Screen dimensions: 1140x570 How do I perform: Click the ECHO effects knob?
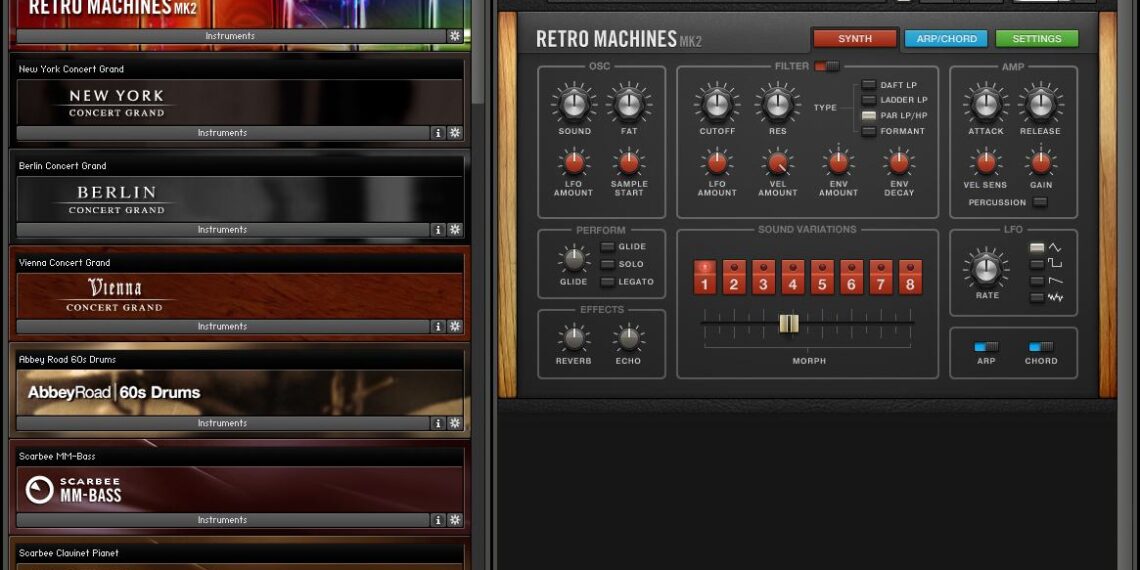click(x=628, y=339)
